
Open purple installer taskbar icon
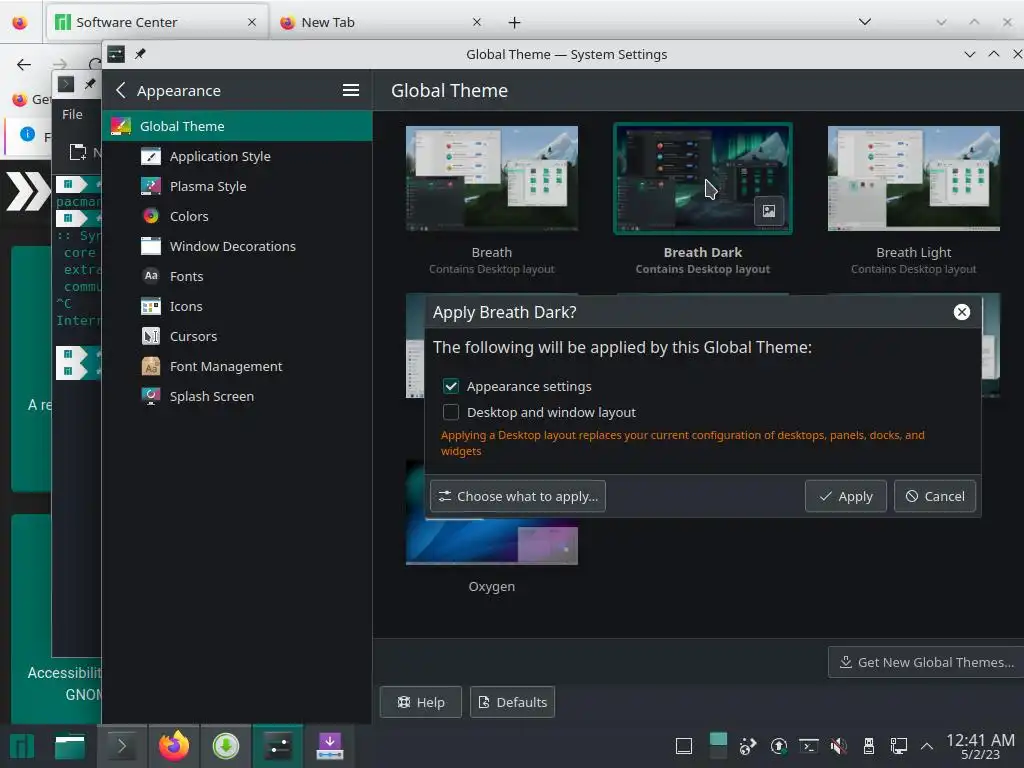pos(330,746)
